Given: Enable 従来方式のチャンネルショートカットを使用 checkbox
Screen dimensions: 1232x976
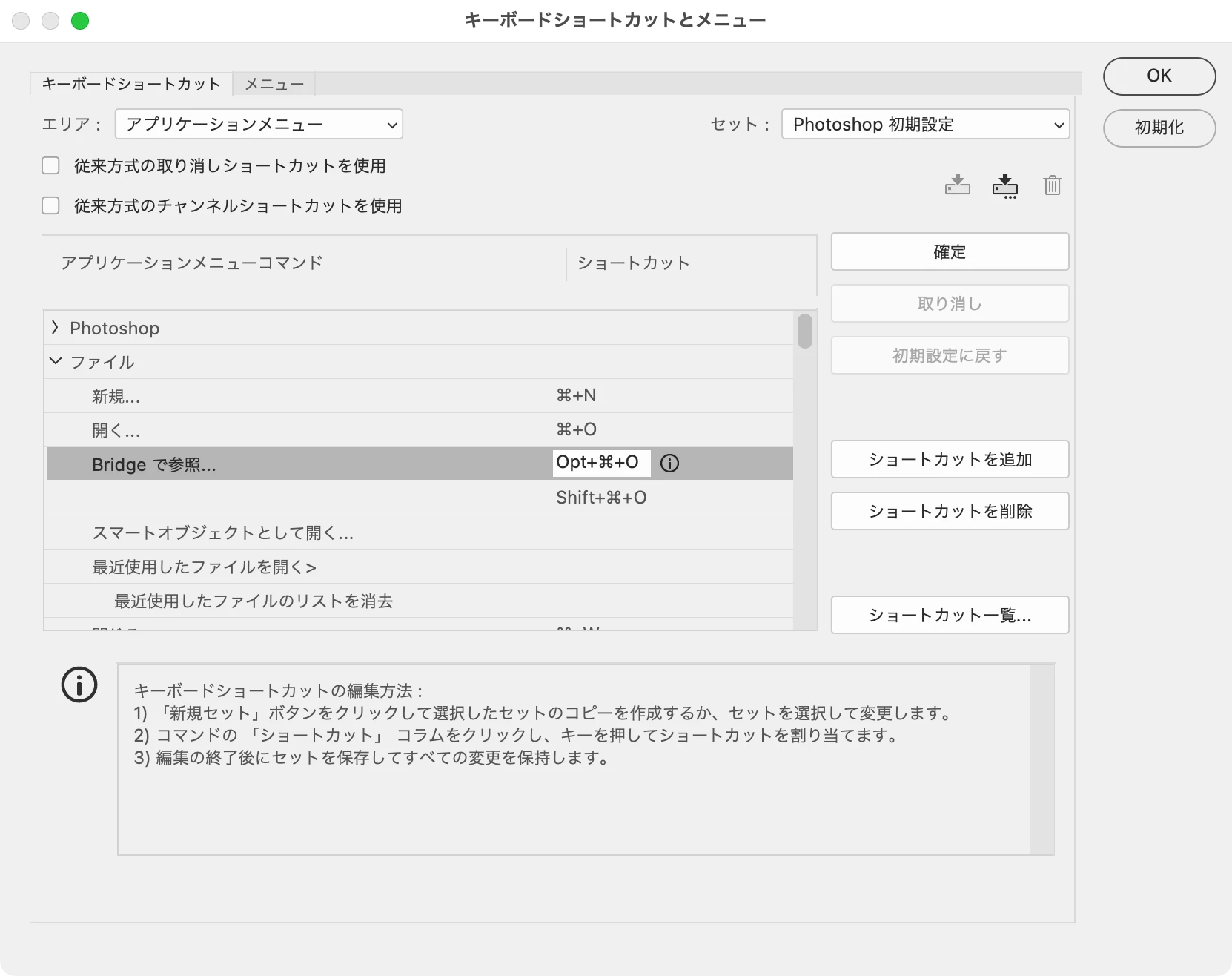Looking at the screenshot, I should click(50, 205).
